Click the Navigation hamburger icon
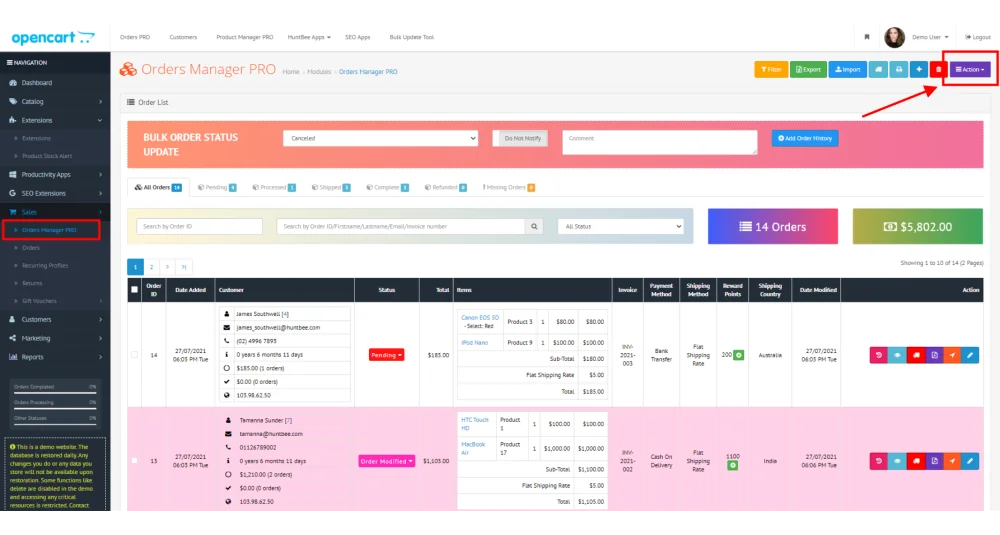 pyautogui.click(x=10, y=62)
